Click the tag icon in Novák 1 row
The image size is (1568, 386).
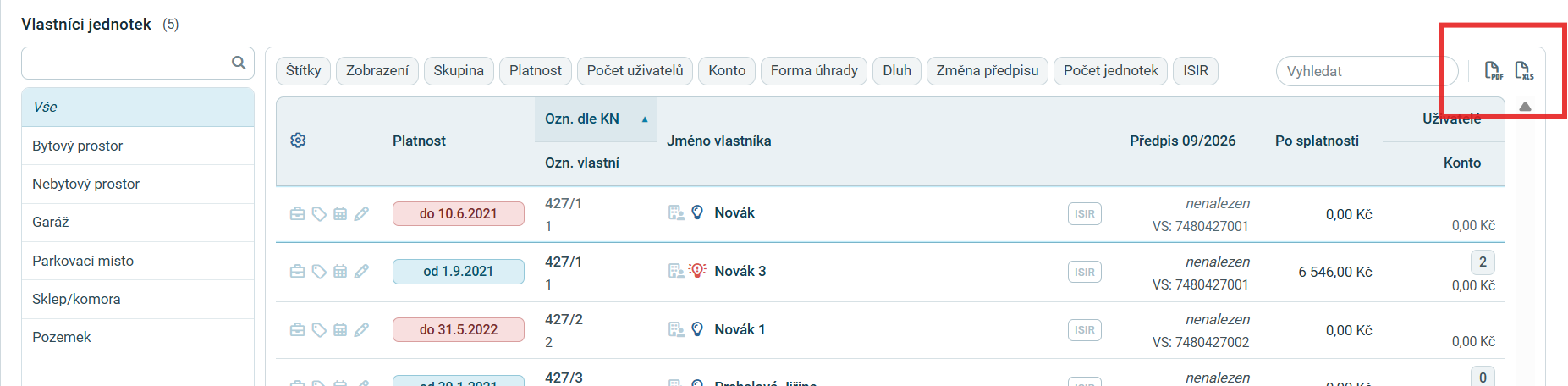(x=319, y=330)
